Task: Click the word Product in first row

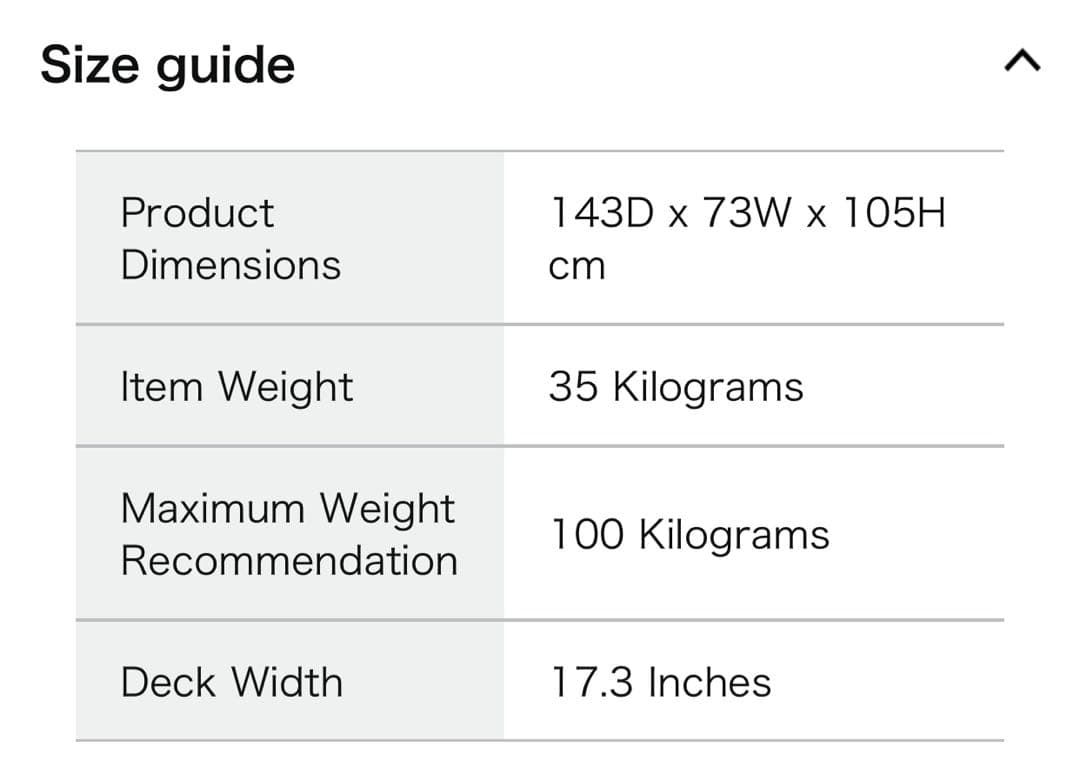Action: click(197, 213)
